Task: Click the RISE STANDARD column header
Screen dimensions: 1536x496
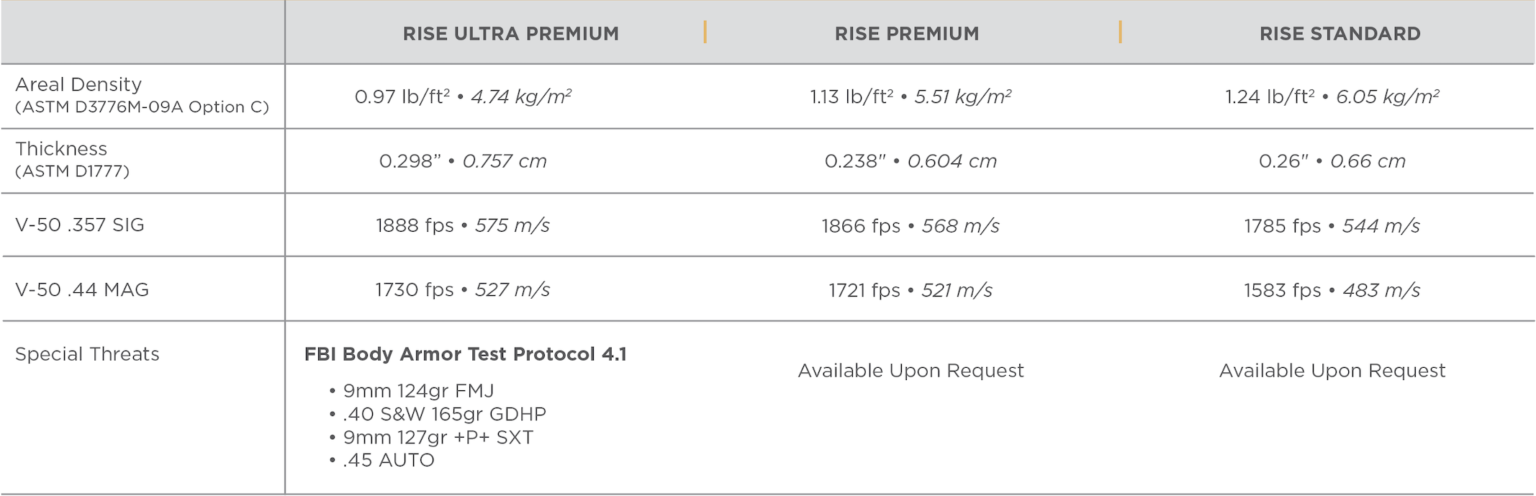Action: (1340, 34)
